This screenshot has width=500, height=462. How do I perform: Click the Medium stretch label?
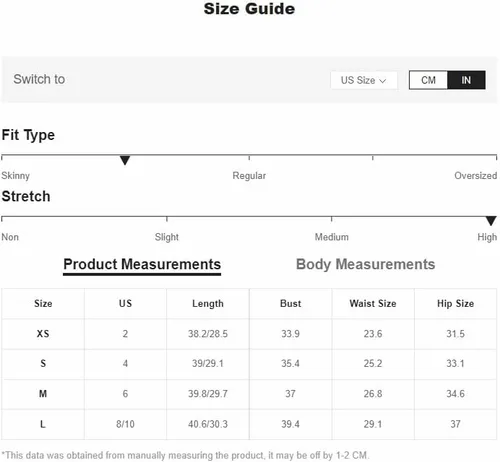pyautogui.click(x=332, y=237)
